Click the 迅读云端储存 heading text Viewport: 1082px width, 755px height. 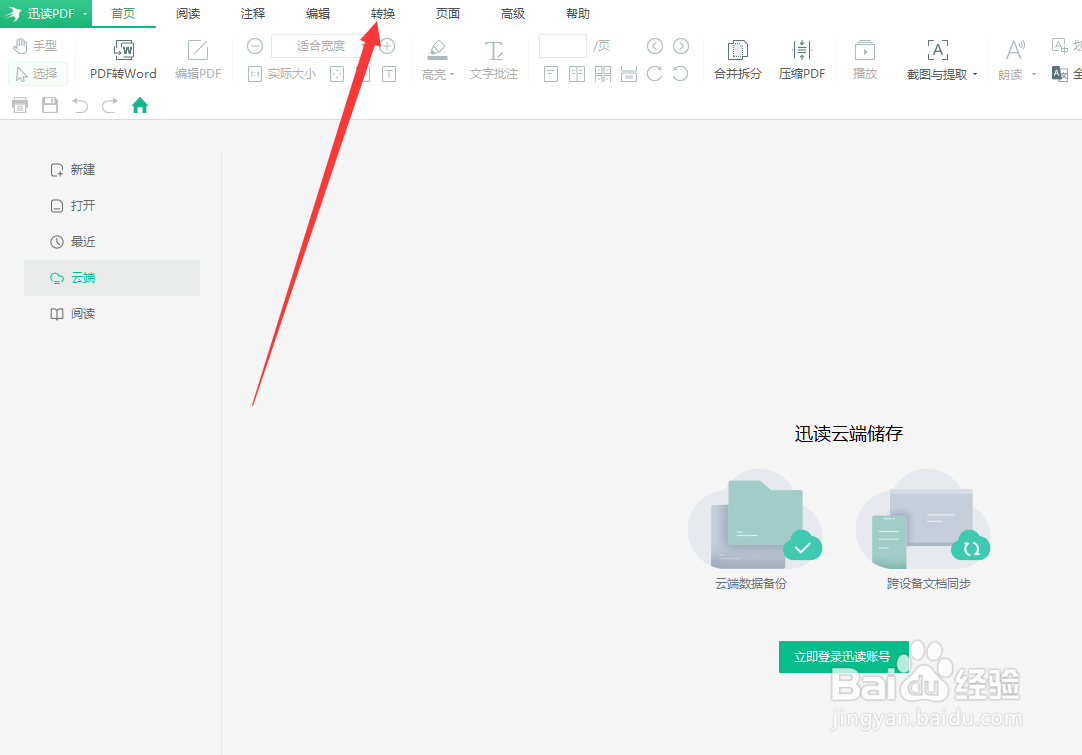[849, 433]
